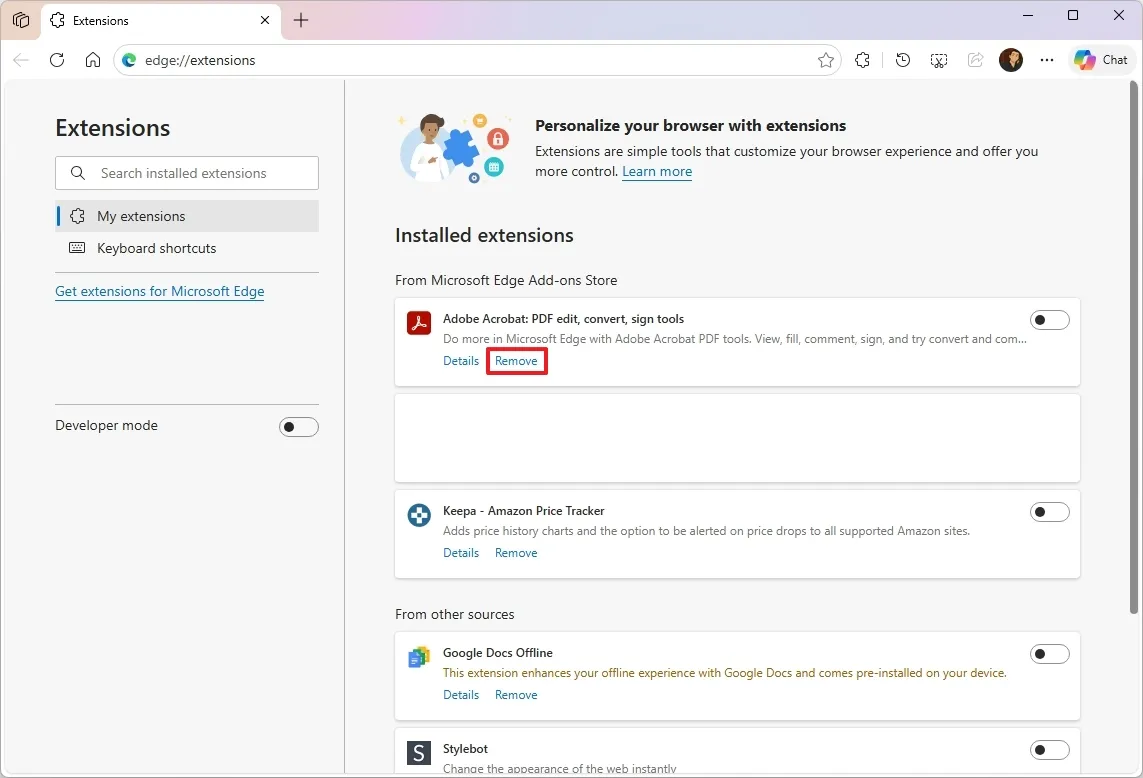Remove the Google Docs Offline extension

tap(516, 694)
